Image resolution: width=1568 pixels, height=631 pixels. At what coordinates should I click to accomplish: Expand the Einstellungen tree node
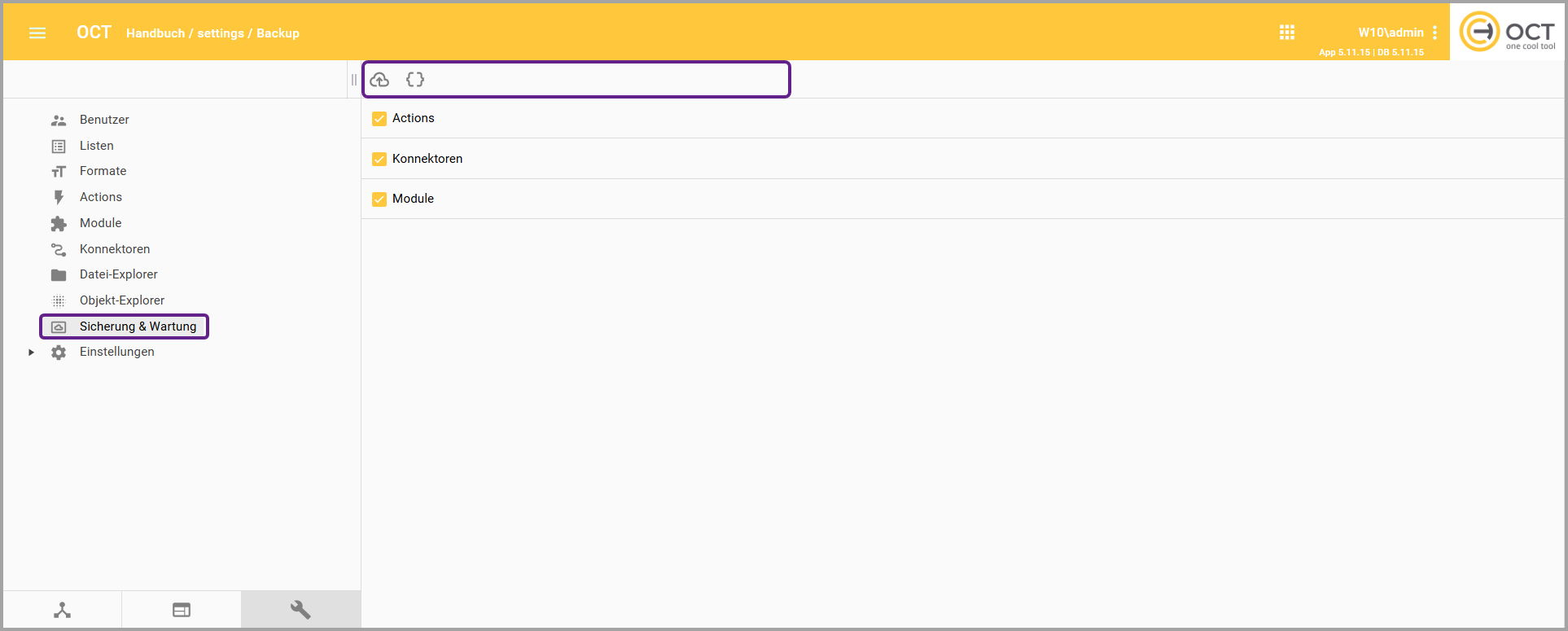coord(31,353)
